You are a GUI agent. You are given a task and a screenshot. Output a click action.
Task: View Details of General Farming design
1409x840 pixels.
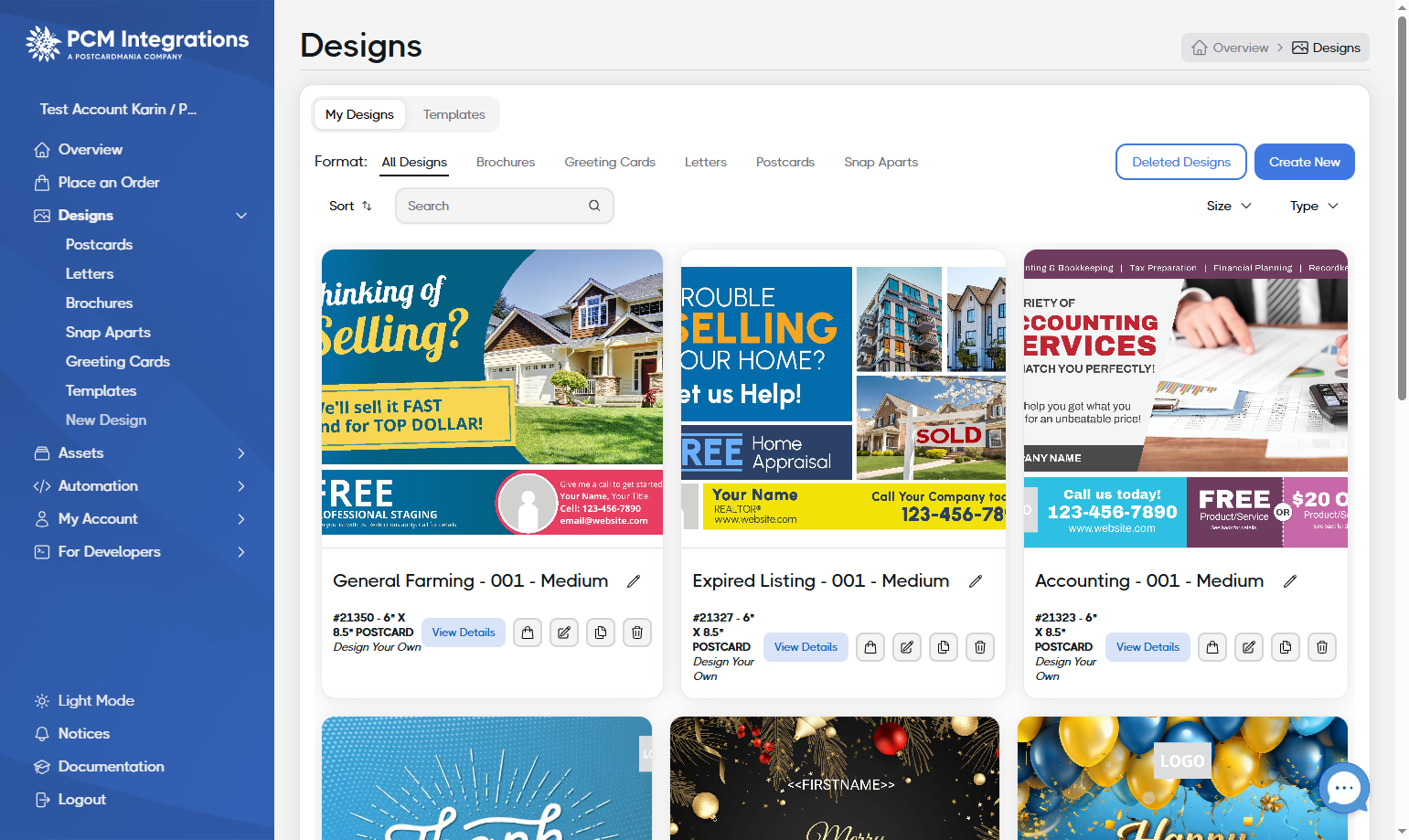point(464,633)
